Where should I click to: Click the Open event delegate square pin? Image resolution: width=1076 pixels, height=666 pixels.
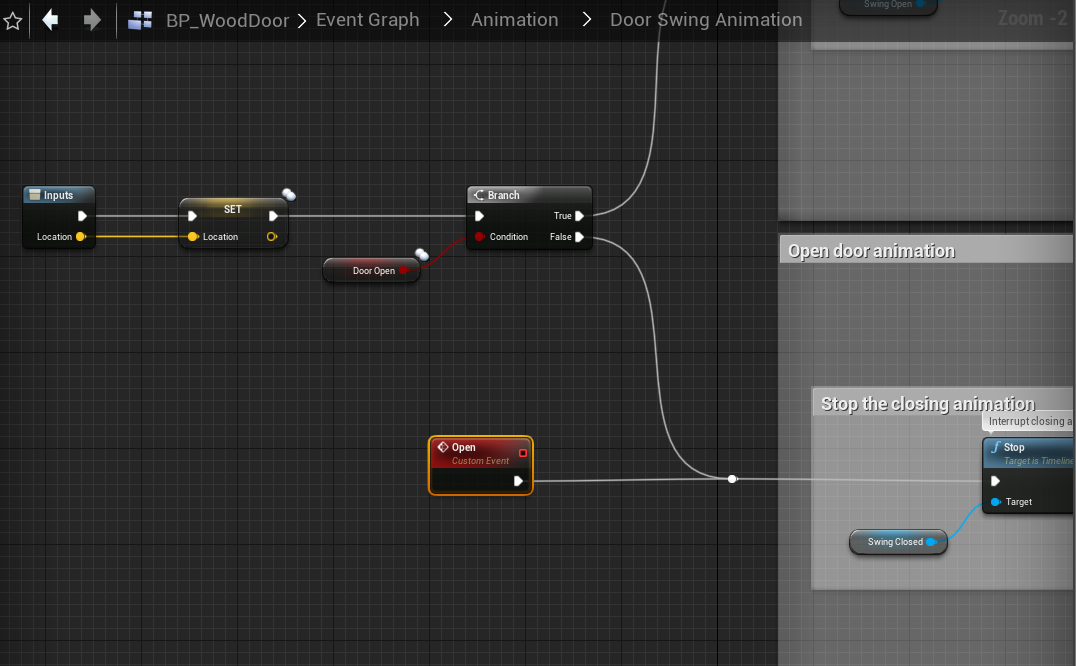[523, 453]
